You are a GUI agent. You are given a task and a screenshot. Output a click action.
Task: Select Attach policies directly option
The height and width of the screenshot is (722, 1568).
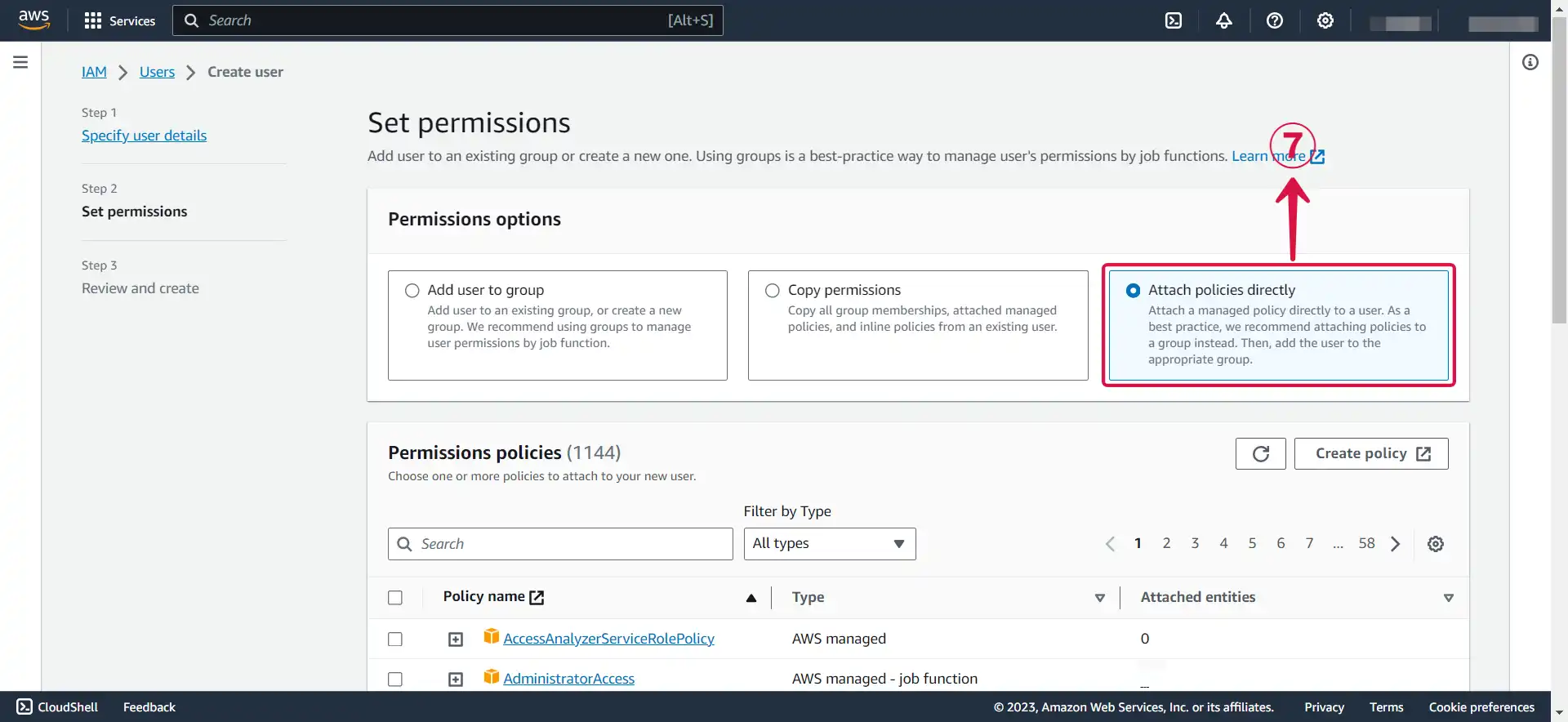tap(1133, 290)
